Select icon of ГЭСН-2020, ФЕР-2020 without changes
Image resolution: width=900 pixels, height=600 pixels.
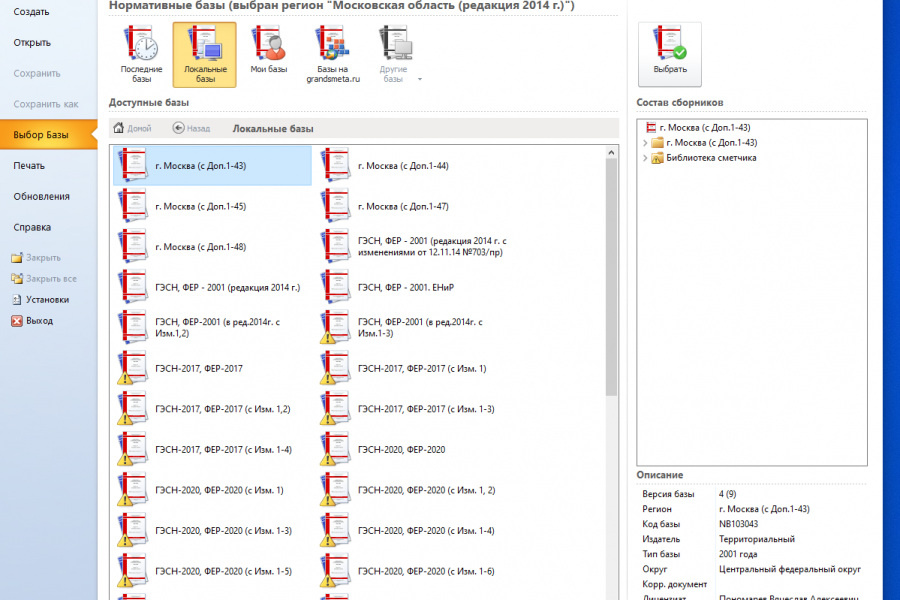click(x=335, y=449)
